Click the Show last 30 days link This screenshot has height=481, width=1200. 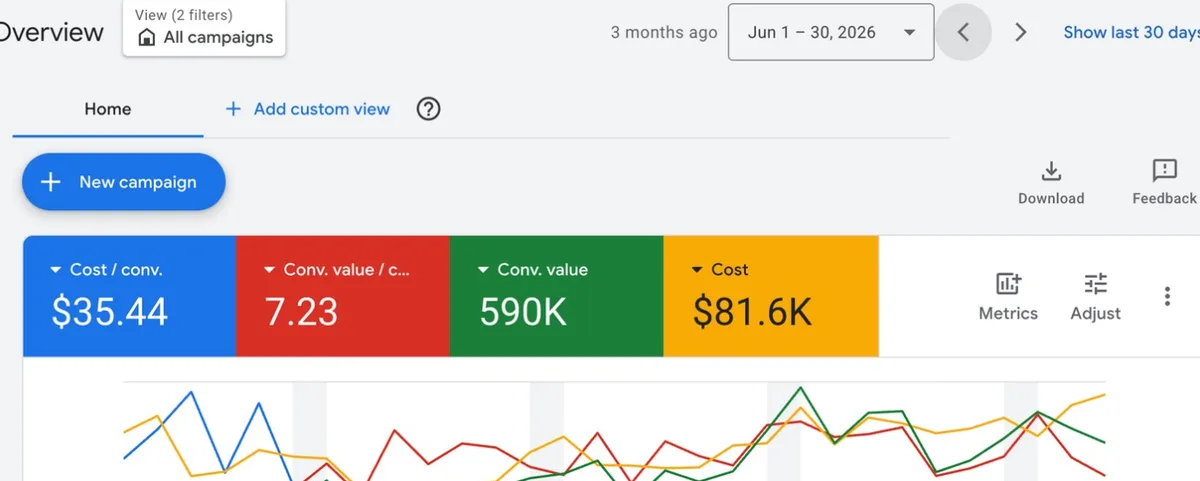point(1131,32)
